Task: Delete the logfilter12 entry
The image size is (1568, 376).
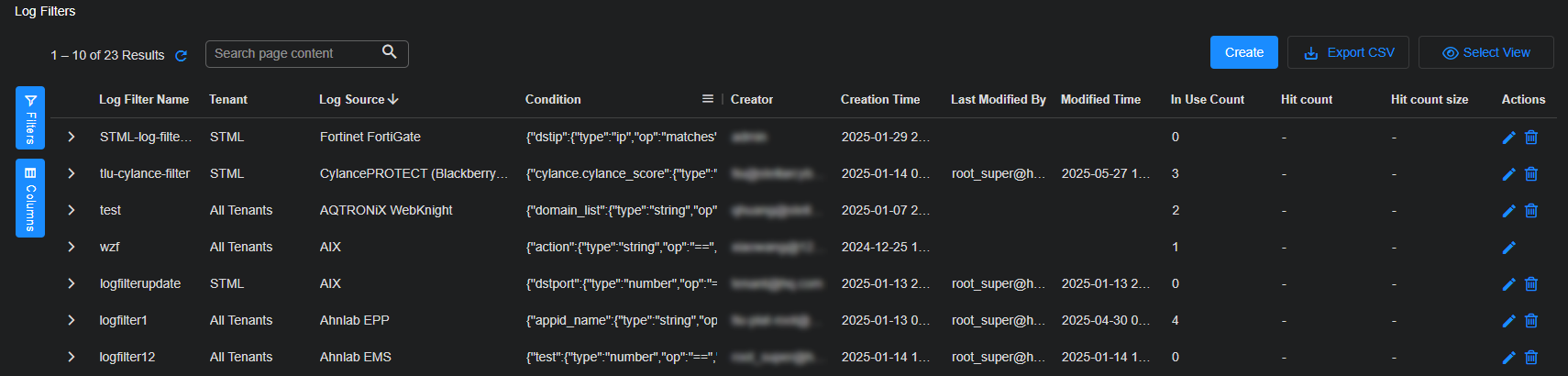Action: (1531, 358)
